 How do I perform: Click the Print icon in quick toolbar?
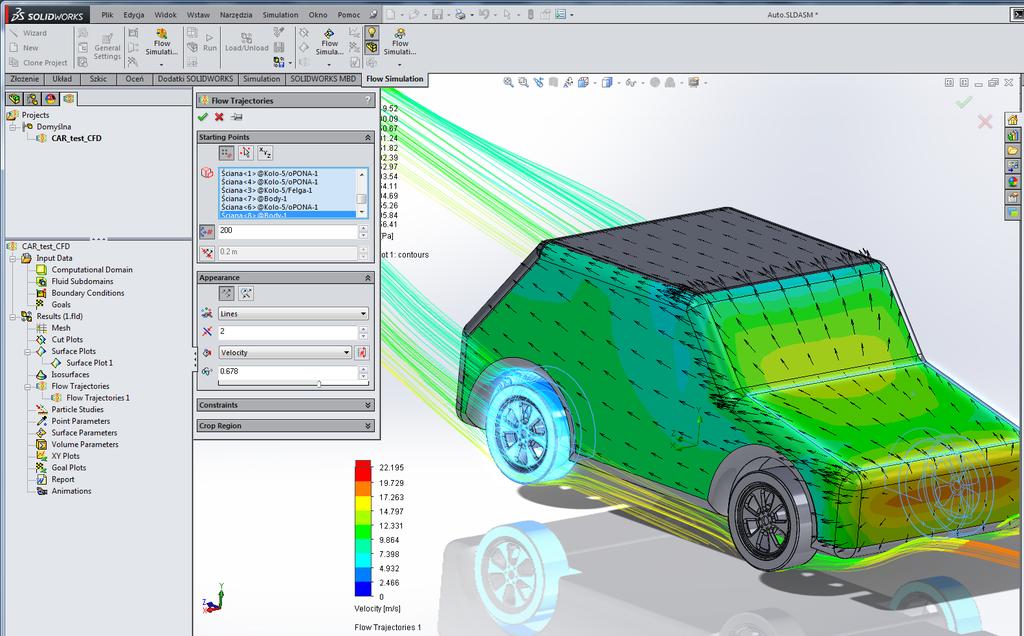(460, 14)
